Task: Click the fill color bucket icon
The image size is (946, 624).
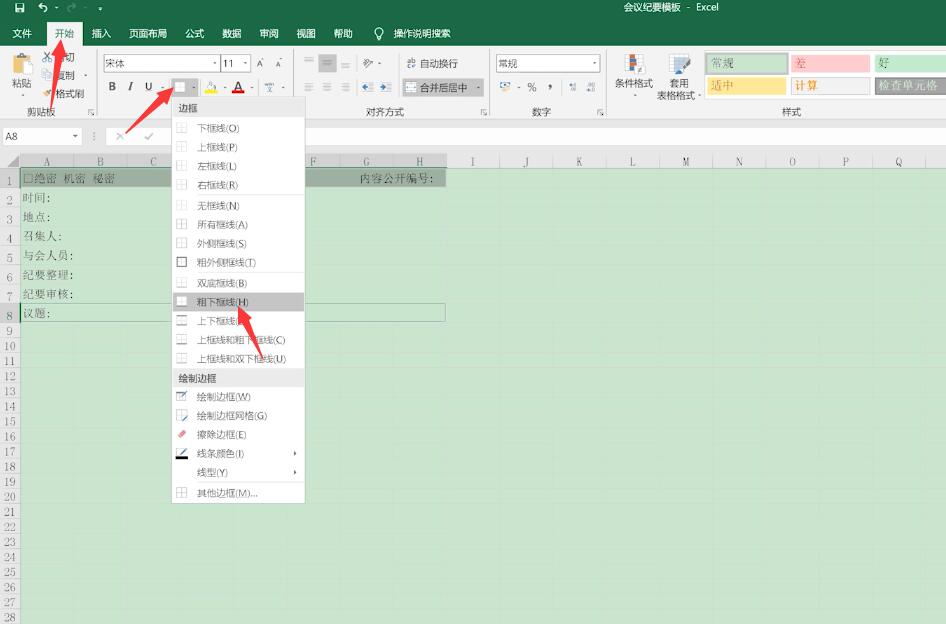Action: pyautogui.click(x=211, y=88)
